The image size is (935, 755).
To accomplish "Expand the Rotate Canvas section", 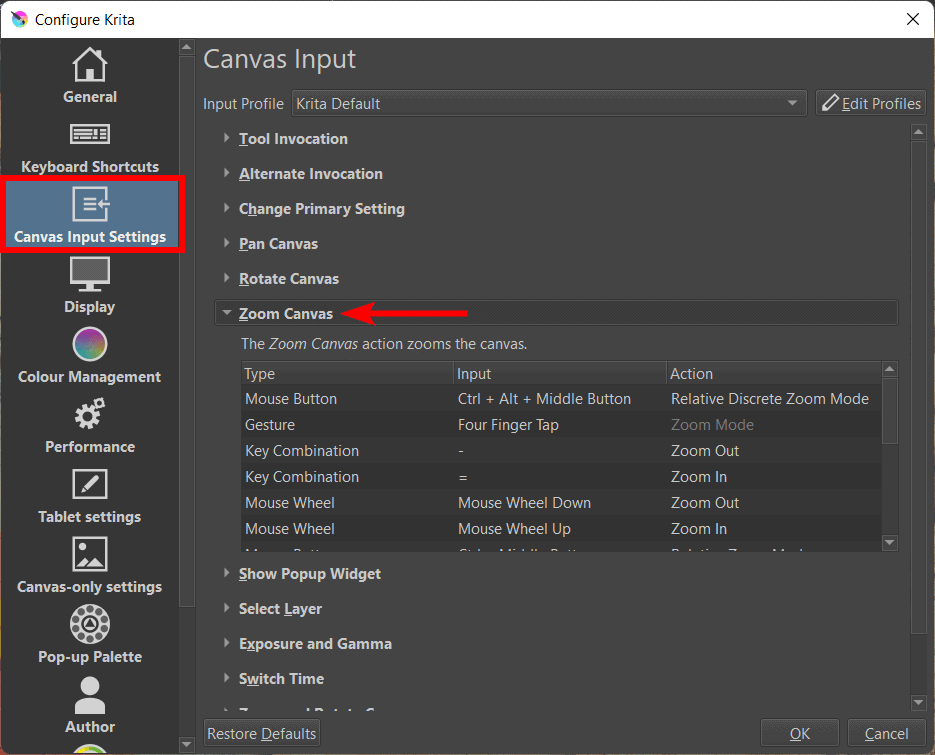I will (289, 278).
